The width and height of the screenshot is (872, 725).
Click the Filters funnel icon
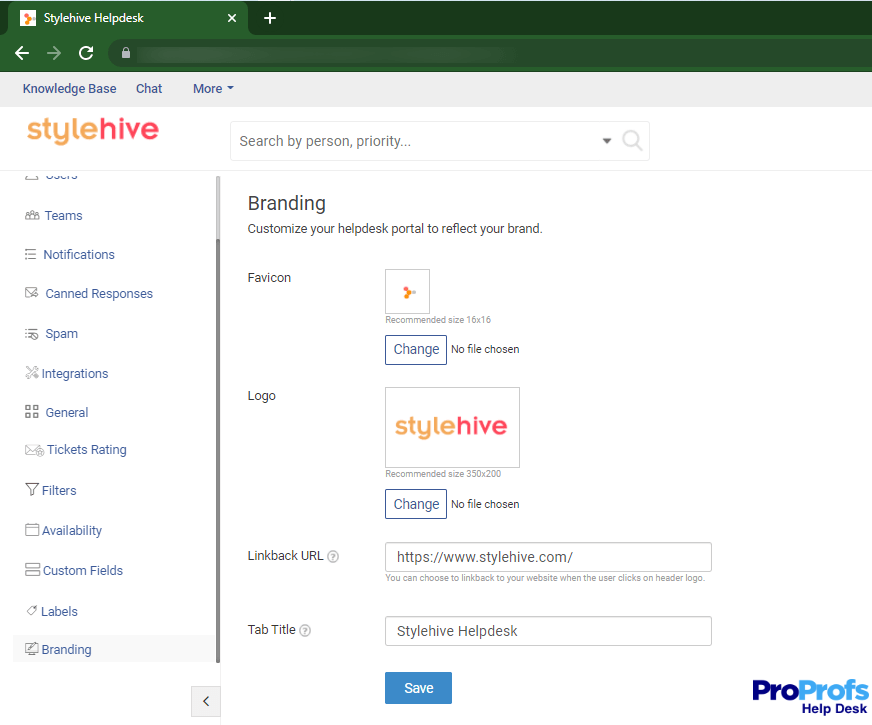[32, 489]
